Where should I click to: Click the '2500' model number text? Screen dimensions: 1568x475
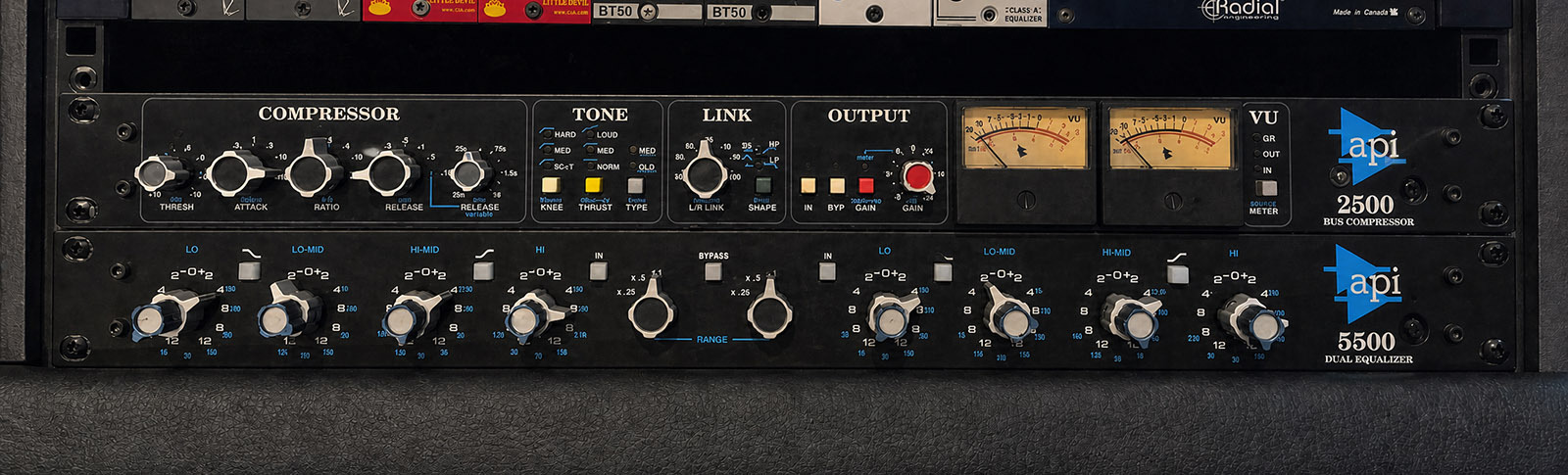pyautogui.click(x=1365, y=205)
